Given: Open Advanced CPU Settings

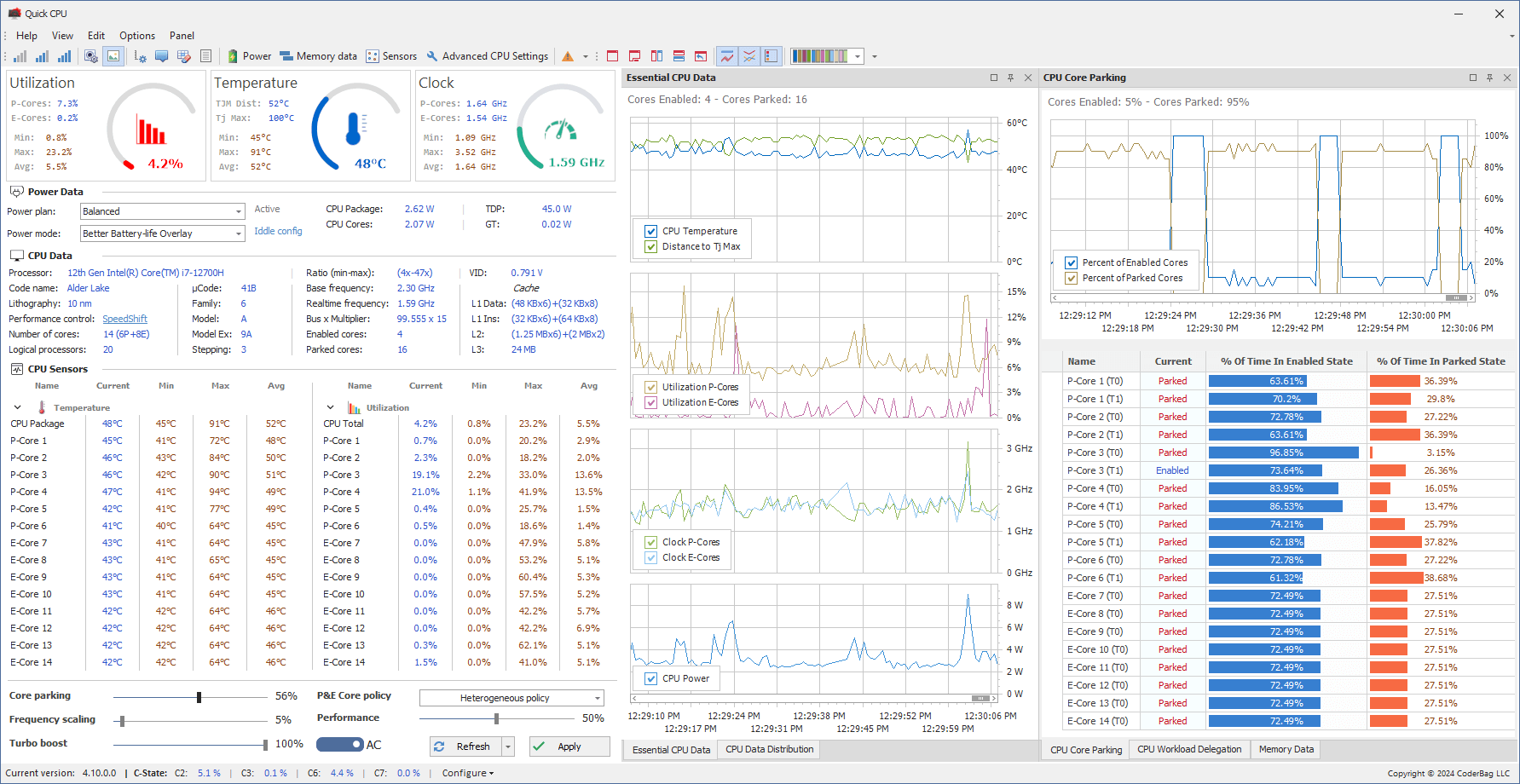Looking at the screenshot, I should click(x=487, y=56).
